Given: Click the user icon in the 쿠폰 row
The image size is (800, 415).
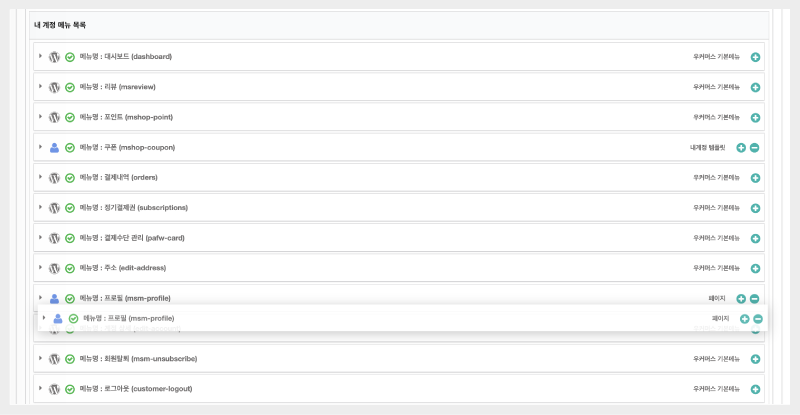Looking at the screenshot, I should click(x=54, y=147).
